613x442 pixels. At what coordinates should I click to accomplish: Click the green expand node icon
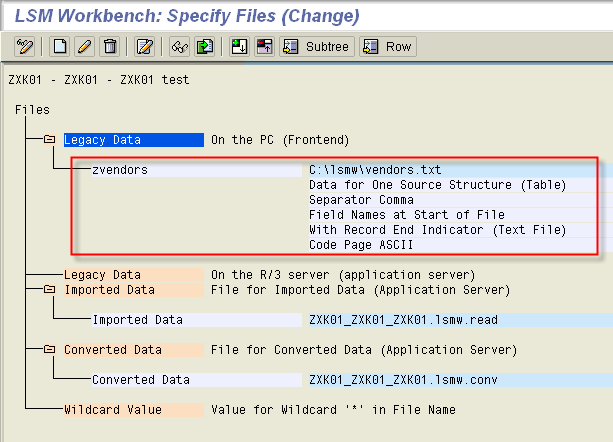click(240, 46)
